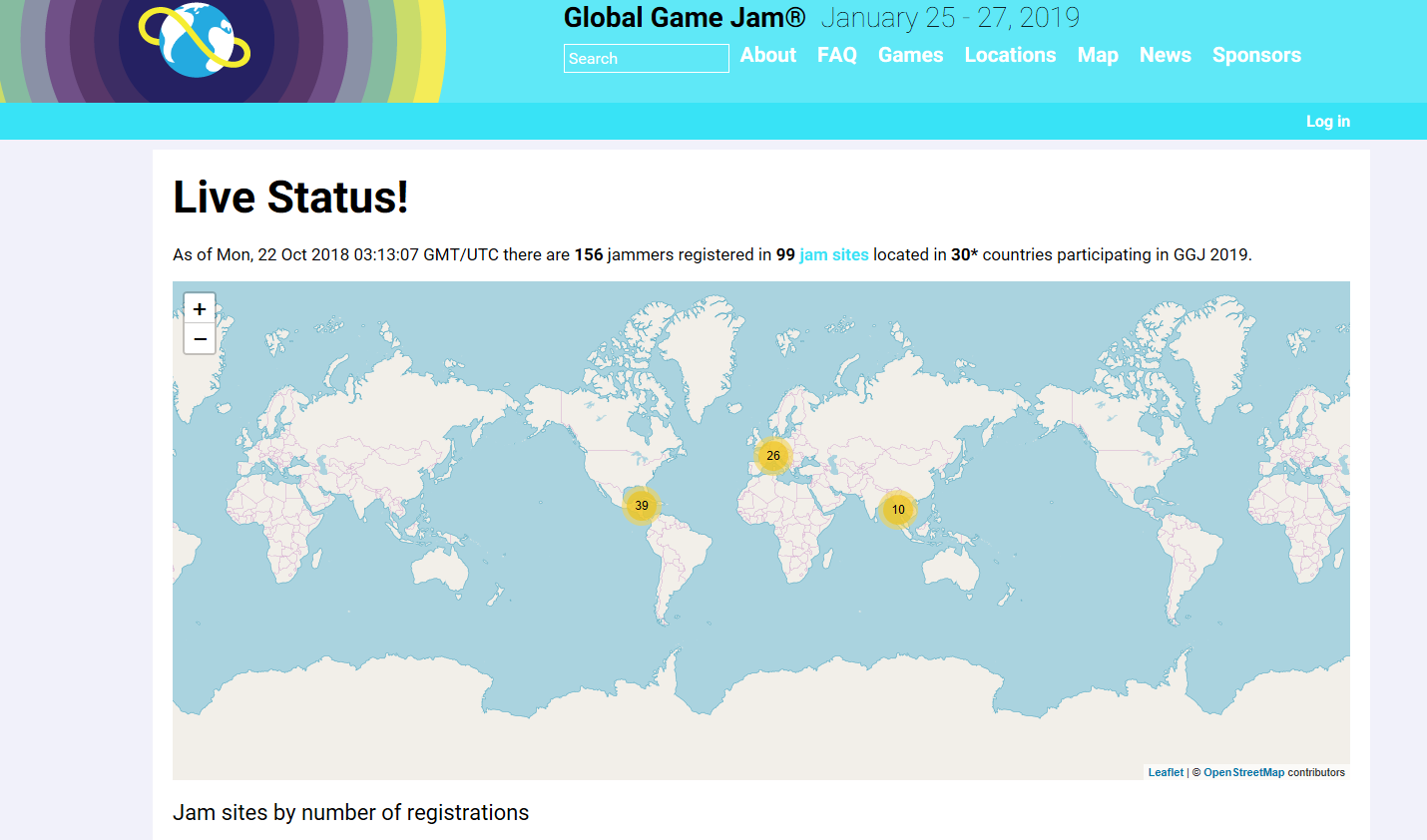Open the map cluster marker labeled 39

click(642, 505)
